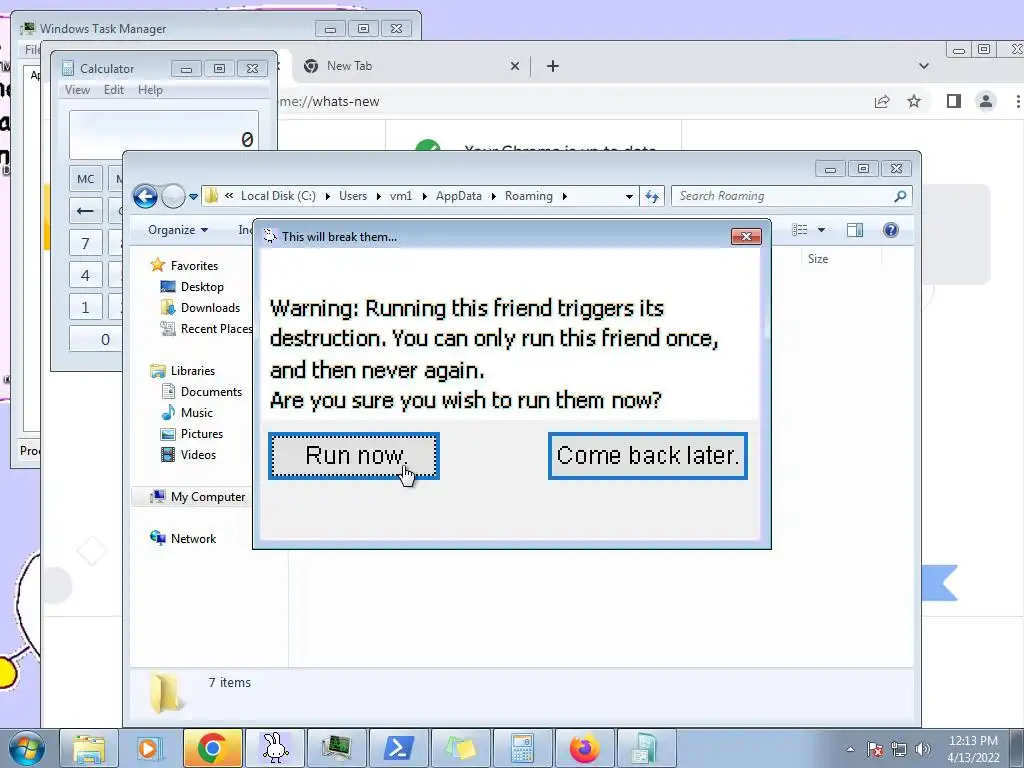This screenshot has height=768, width=1024.
Task: Close the 'This will break them' dialog
Action: coord(746,236)
